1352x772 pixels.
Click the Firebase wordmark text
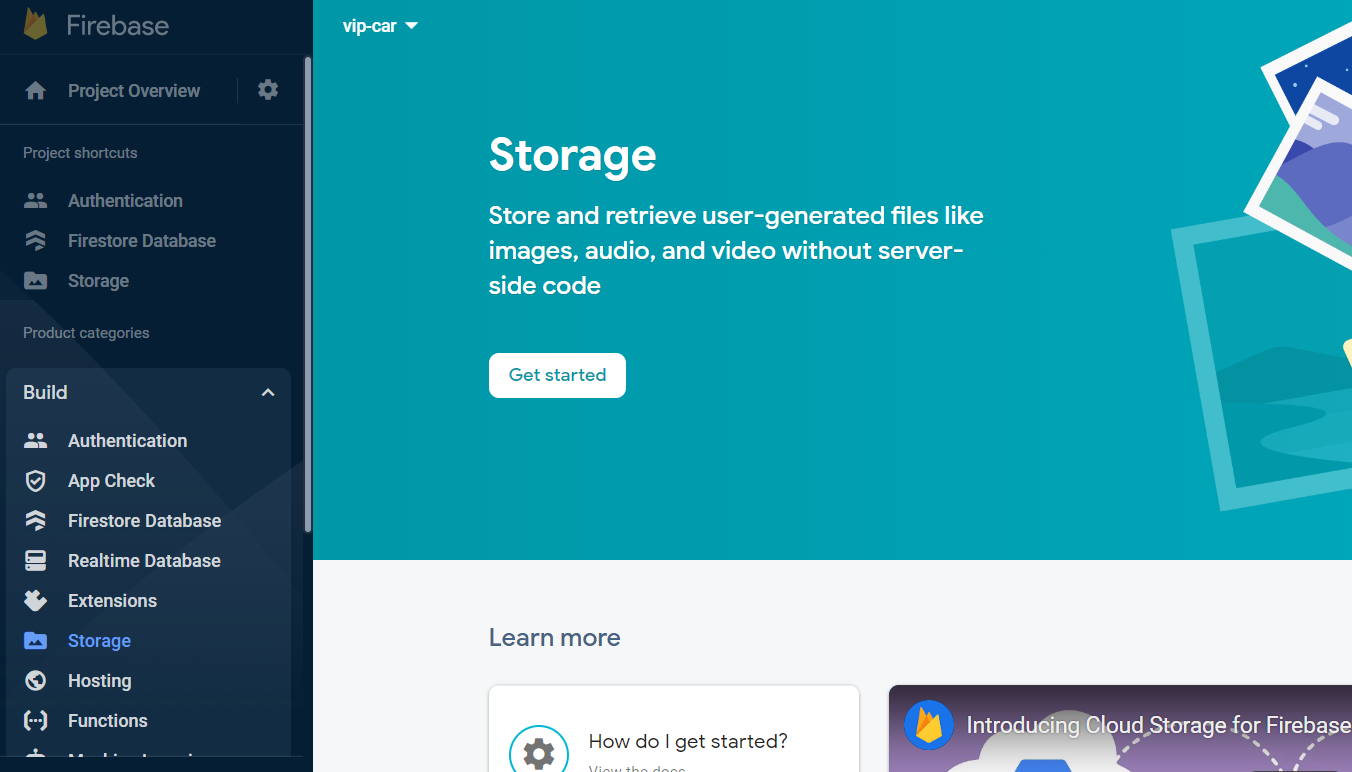tap(118, 25)
